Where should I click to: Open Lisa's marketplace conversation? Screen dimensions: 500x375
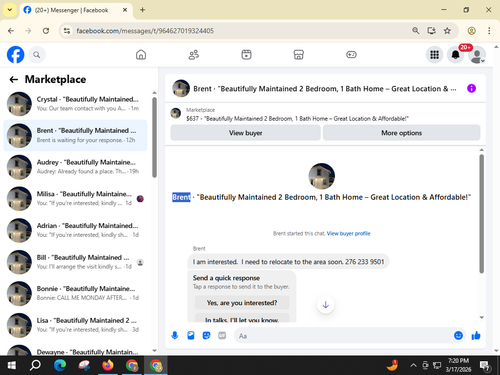(76, 325)
